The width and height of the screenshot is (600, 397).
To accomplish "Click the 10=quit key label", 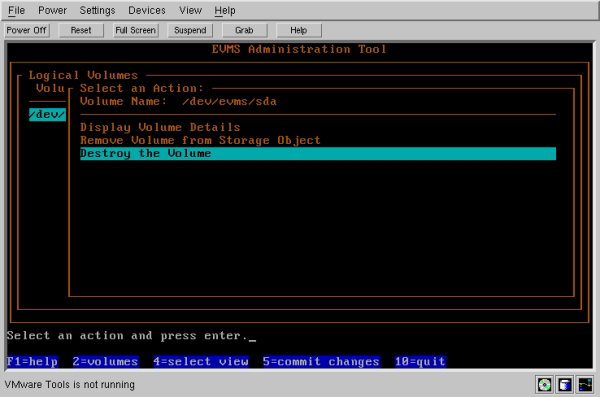I will (421, 362).
